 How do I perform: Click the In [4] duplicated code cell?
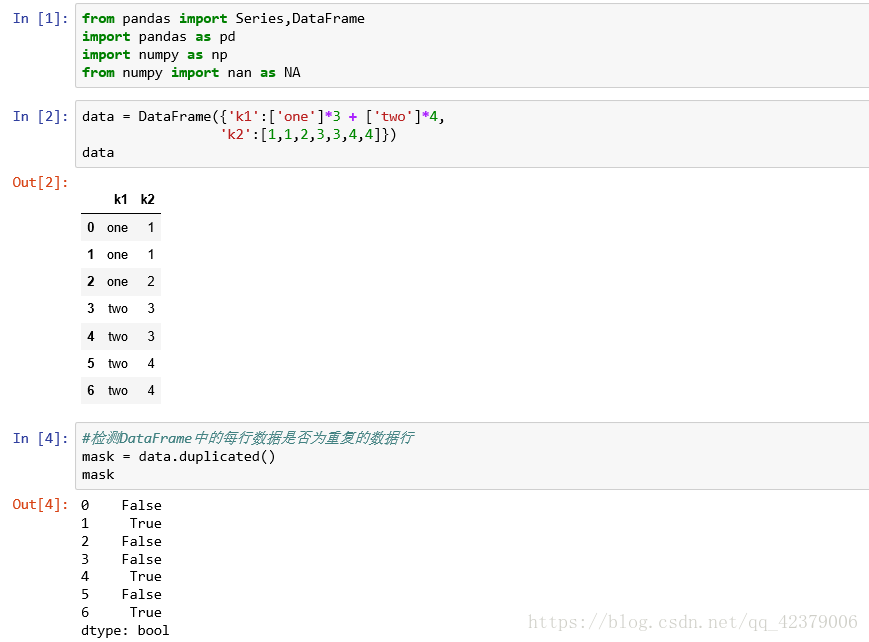point(472,456)
